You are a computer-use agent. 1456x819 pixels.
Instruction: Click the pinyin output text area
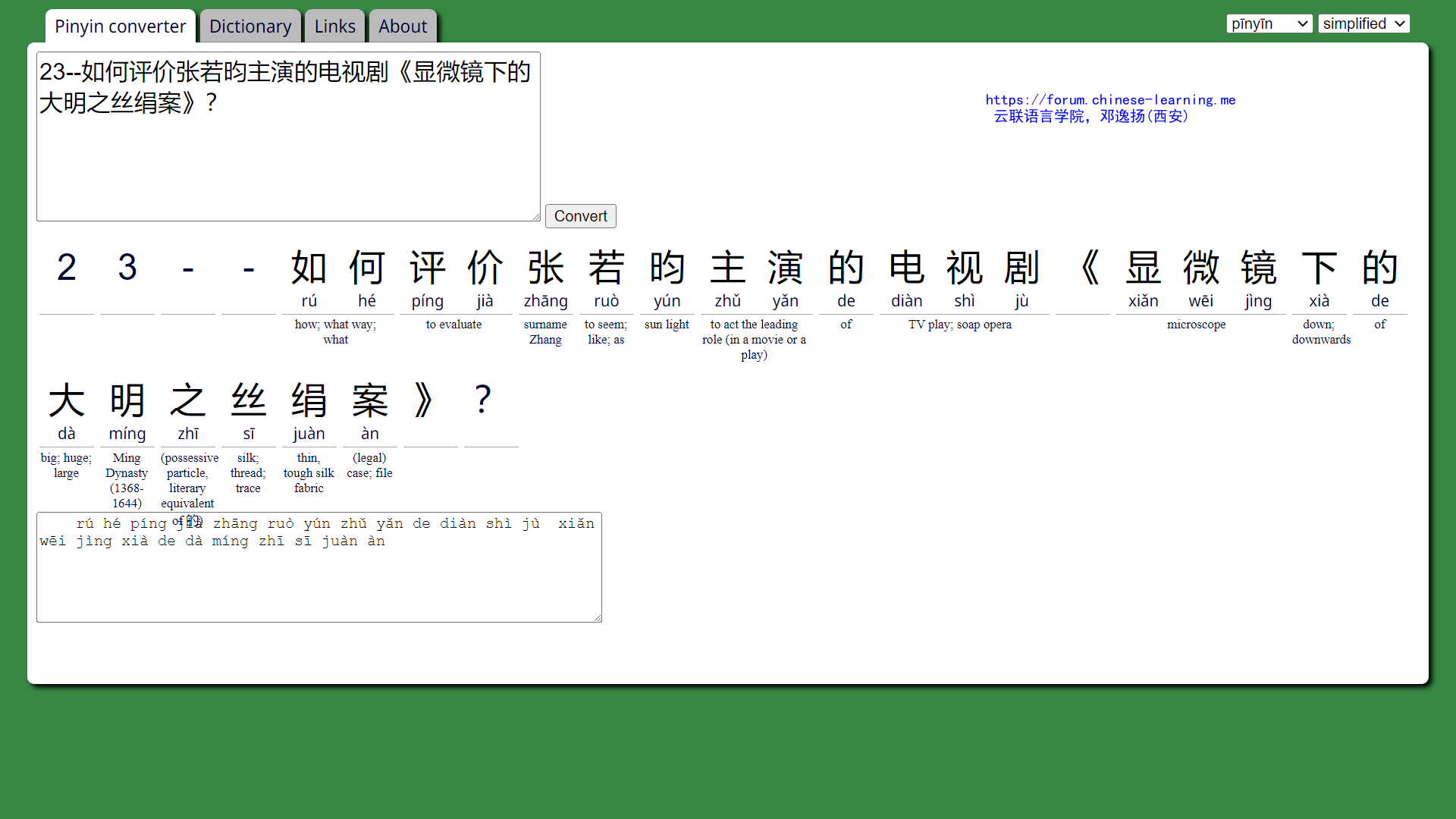coord(319,567)
